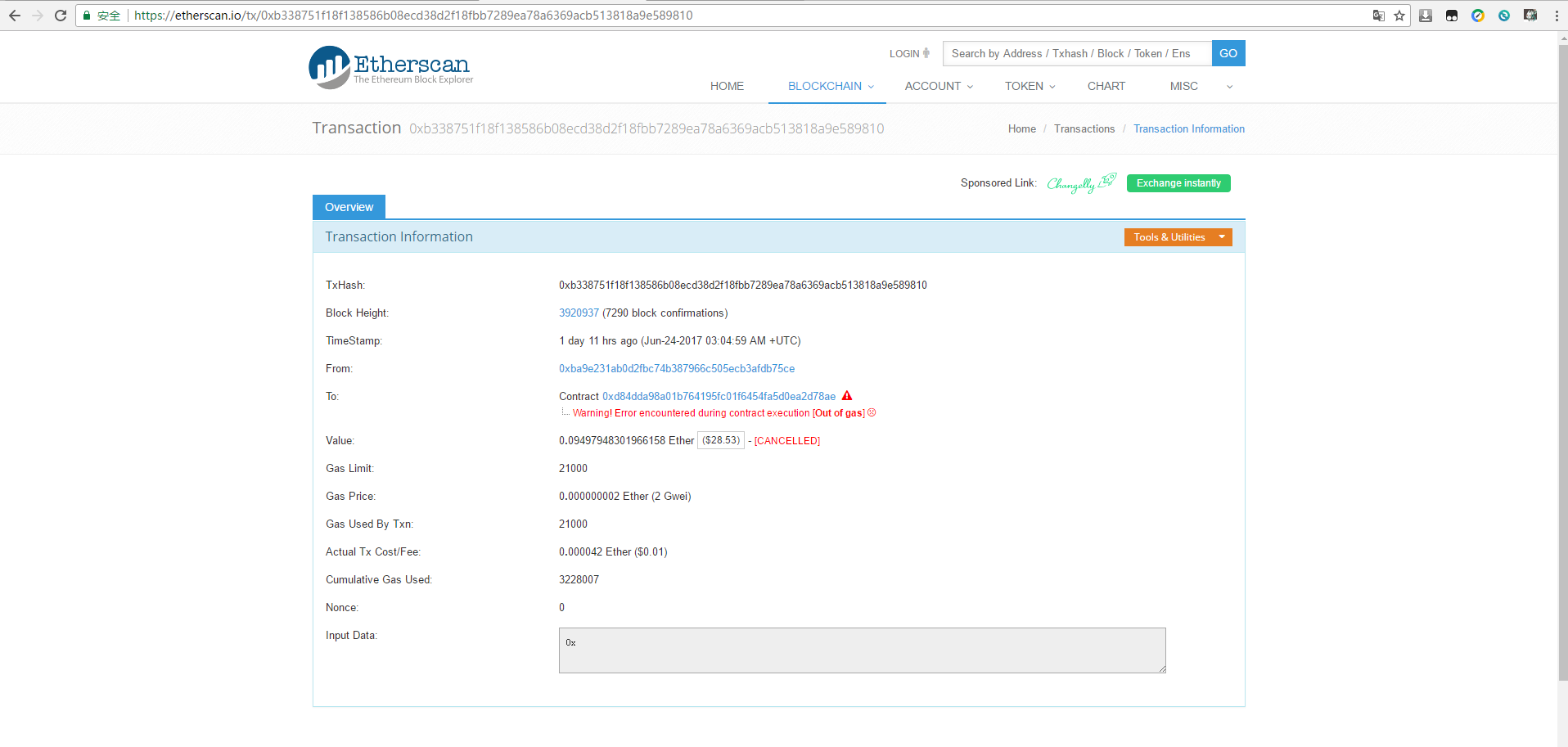Expand the BLOCKCHAIN menu
The image size is (1568, 747).
(831, 86)
